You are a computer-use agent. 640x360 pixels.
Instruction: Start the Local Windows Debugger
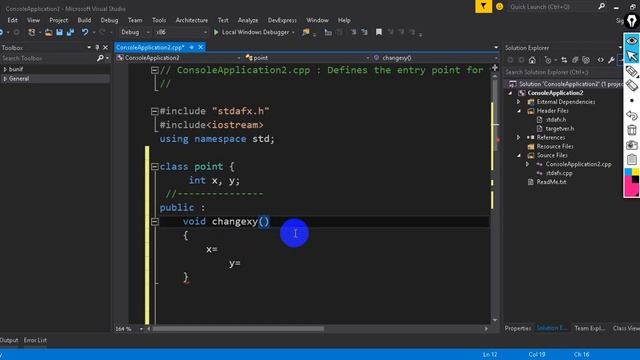pos(254,32)
